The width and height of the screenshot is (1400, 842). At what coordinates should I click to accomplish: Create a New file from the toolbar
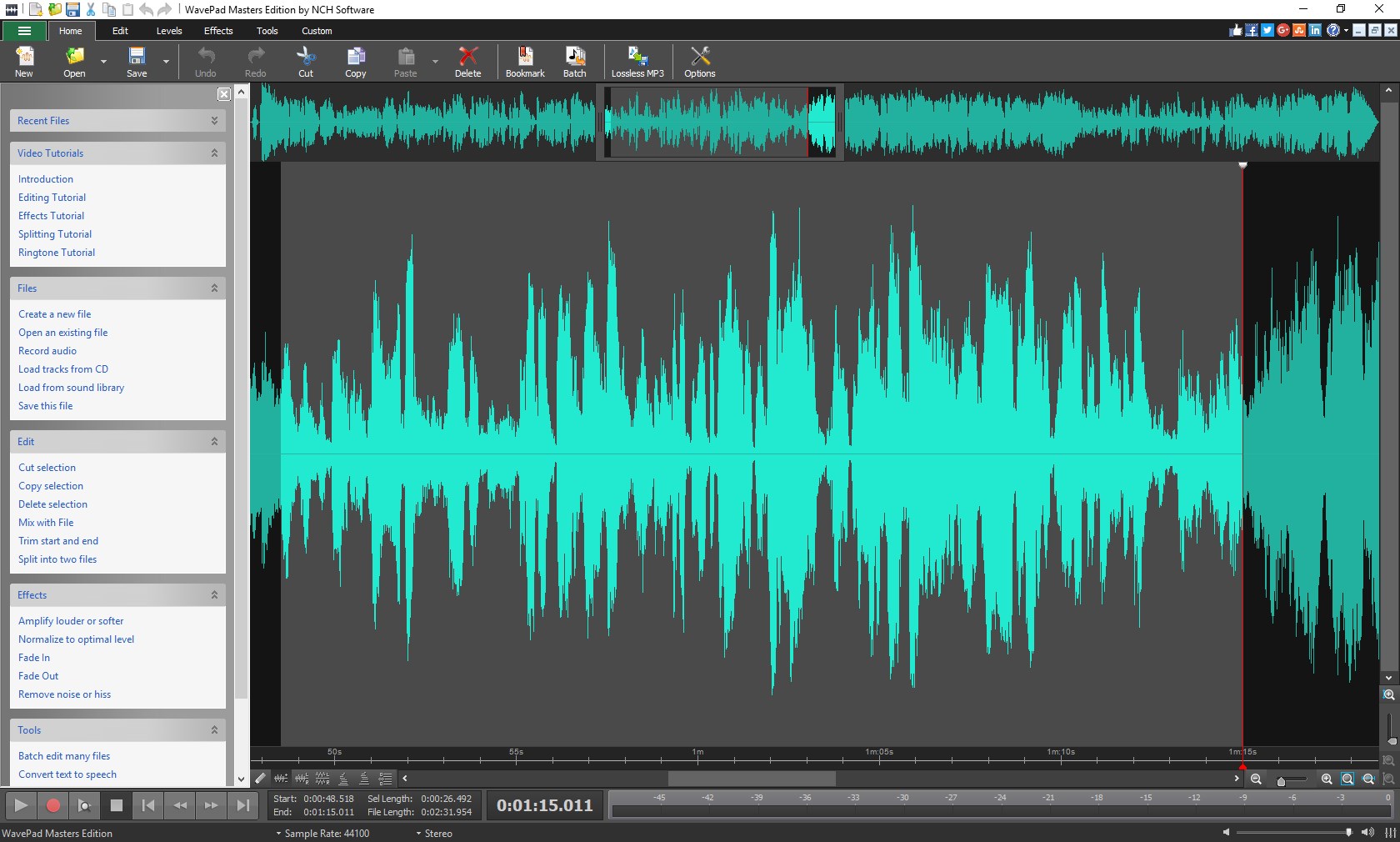[23, 62]
